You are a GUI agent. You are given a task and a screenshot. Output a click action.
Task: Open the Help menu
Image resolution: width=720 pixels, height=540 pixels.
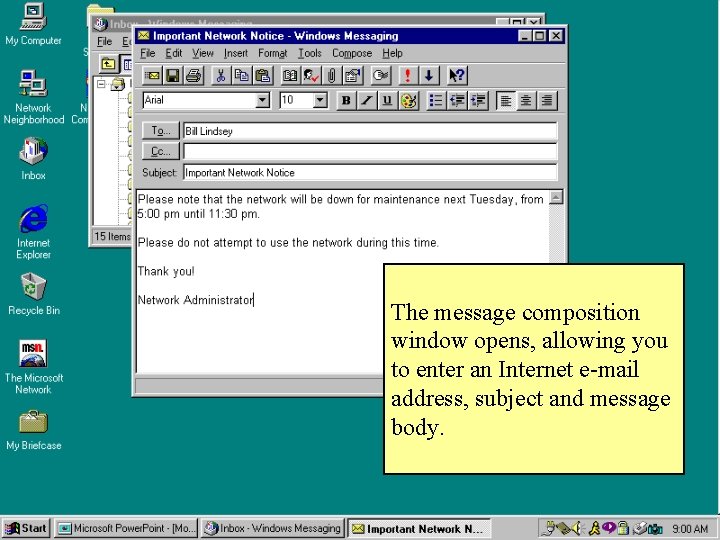(392, 53)
